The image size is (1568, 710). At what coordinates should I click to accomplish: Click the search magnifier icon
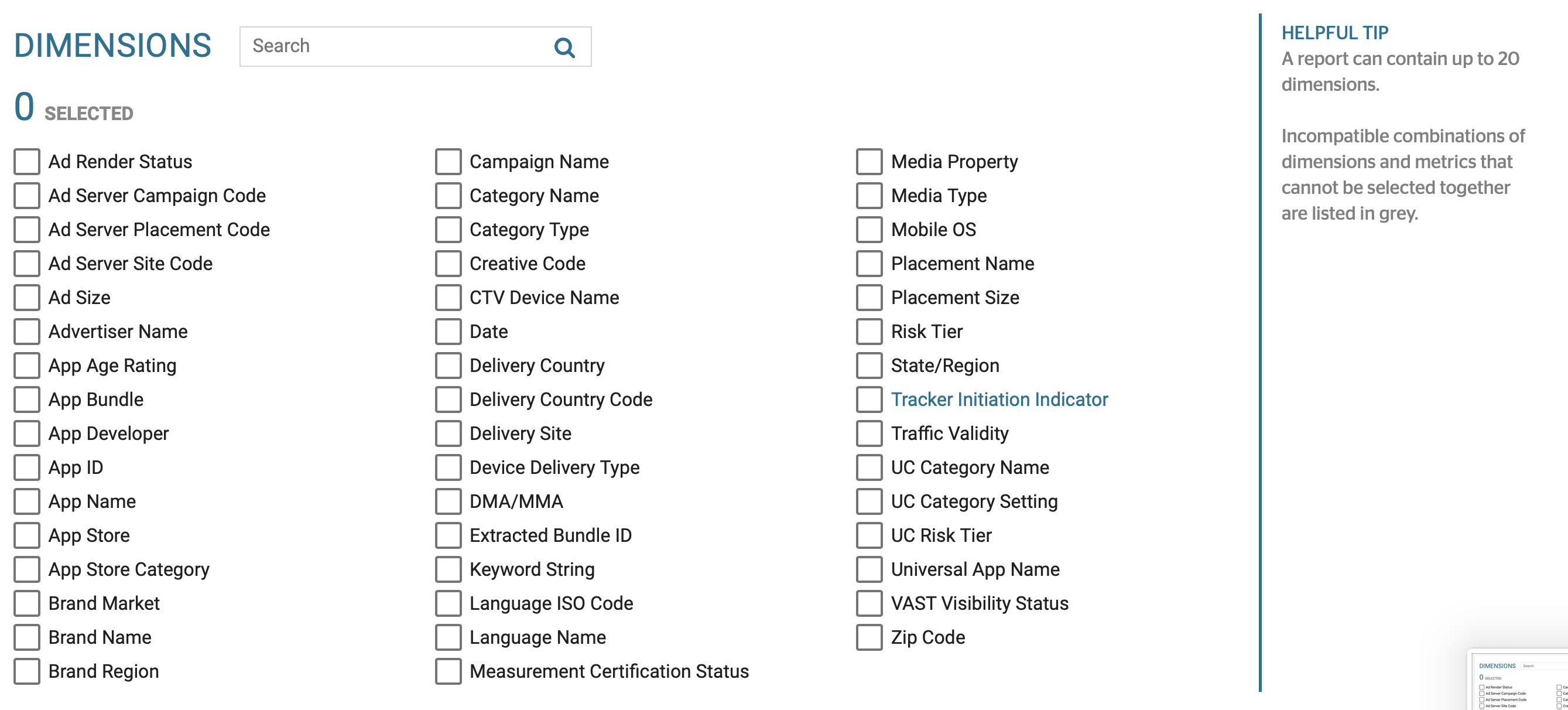pyautogui.click(x=564, y=47)
